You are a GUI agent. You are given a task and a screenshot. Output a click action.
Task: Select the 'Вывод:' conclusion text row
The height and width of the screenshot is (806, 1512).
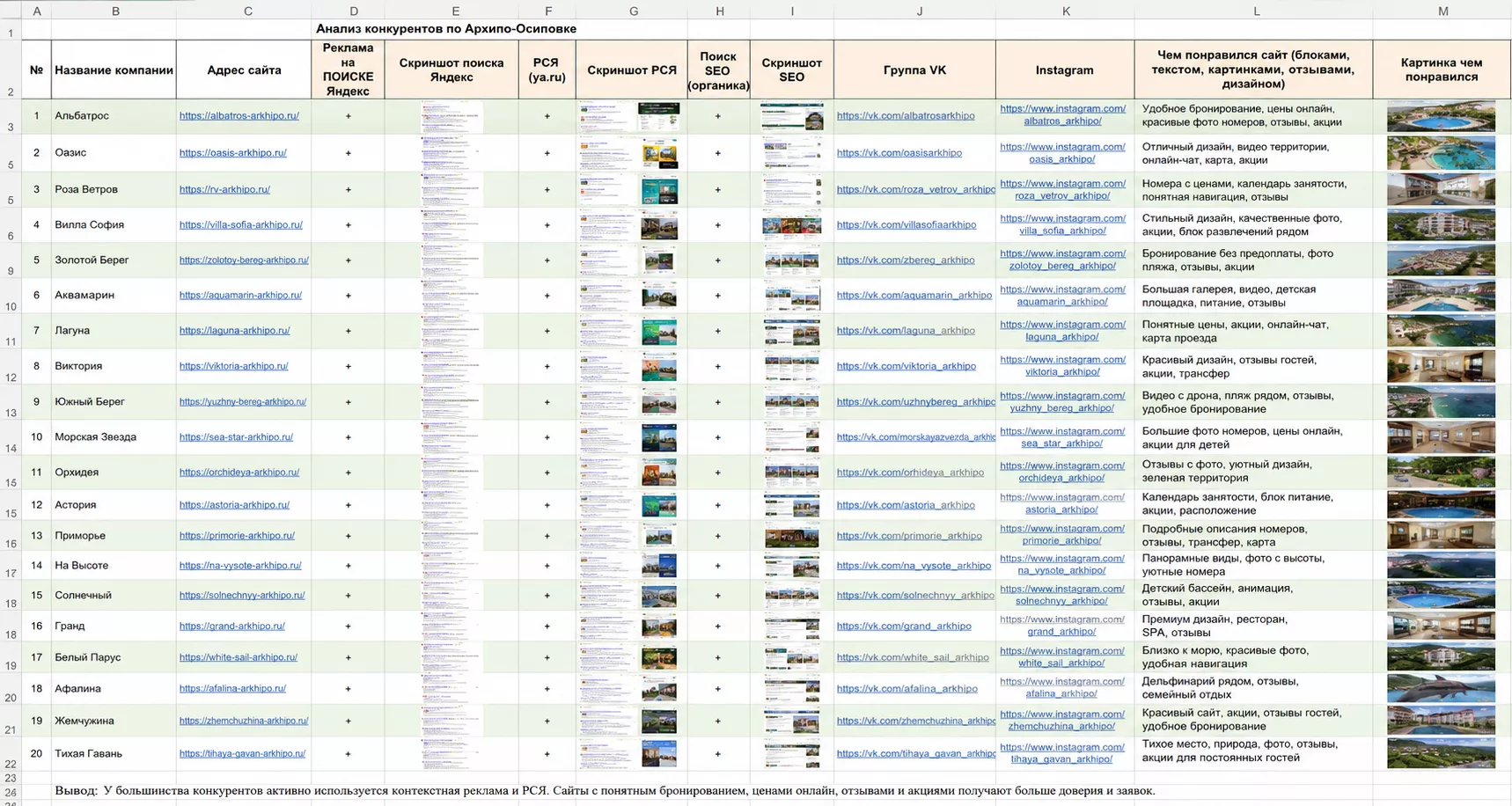(x=605, y=791)
